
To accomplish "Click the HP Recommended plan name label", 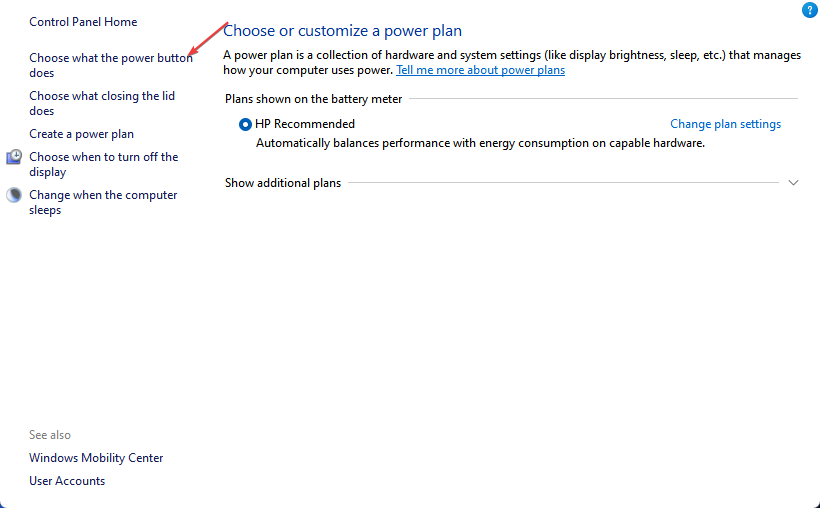I will (305, 124).
